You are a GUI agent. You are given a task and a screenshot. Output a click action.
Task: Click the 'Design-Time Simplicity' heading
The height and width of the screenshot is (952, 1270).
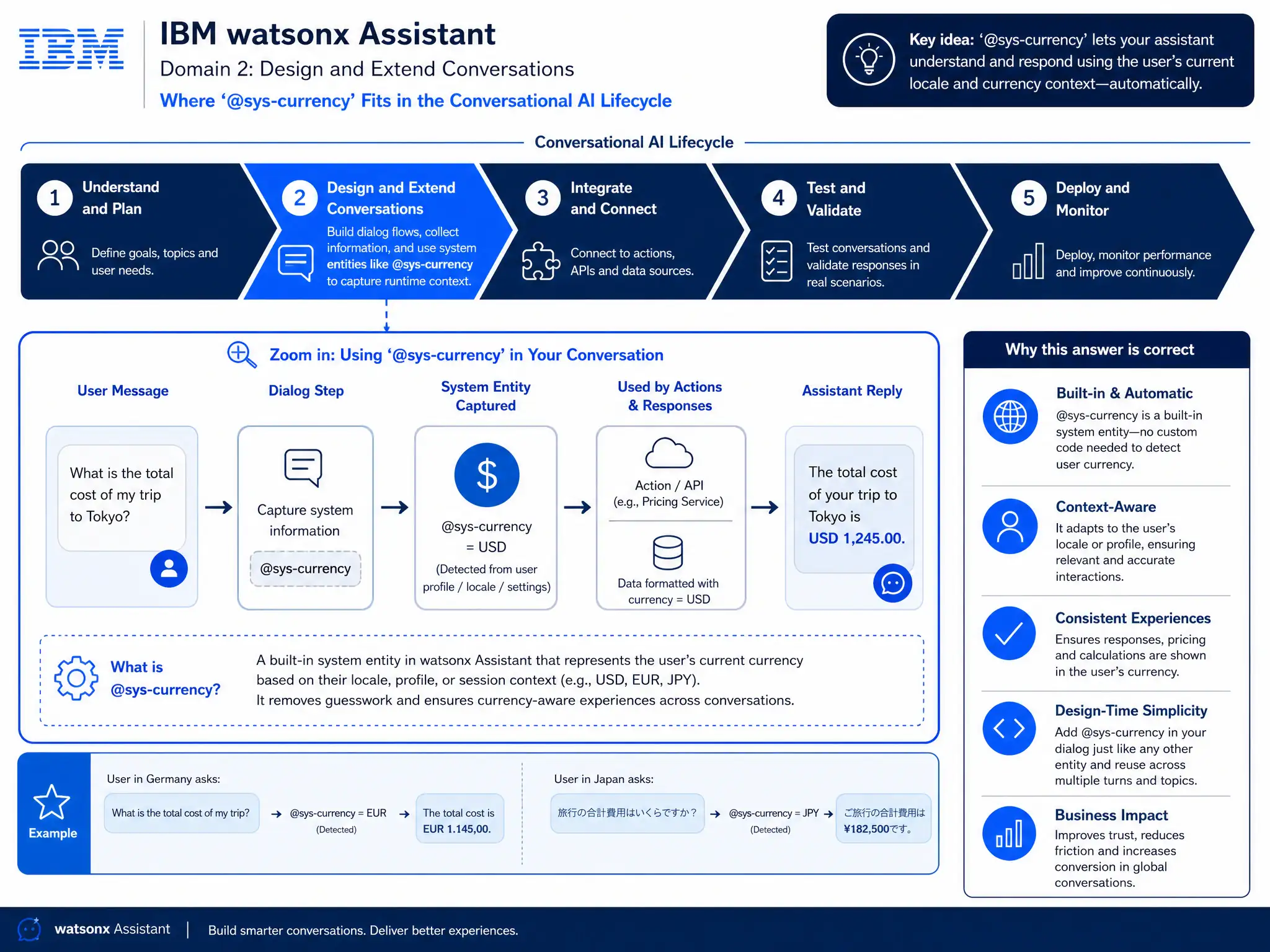point(1131,710)
